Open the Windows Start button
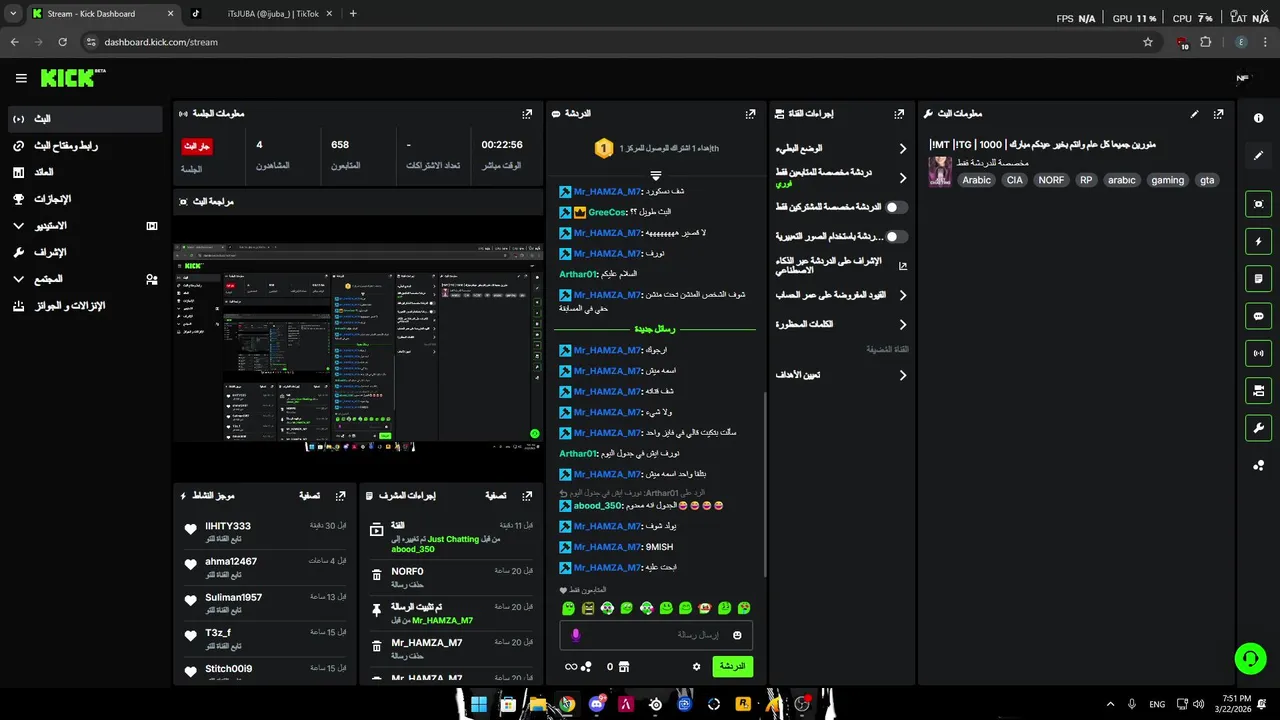The image size is (1280, 720). pyautogui.click(x=479, y=704)
